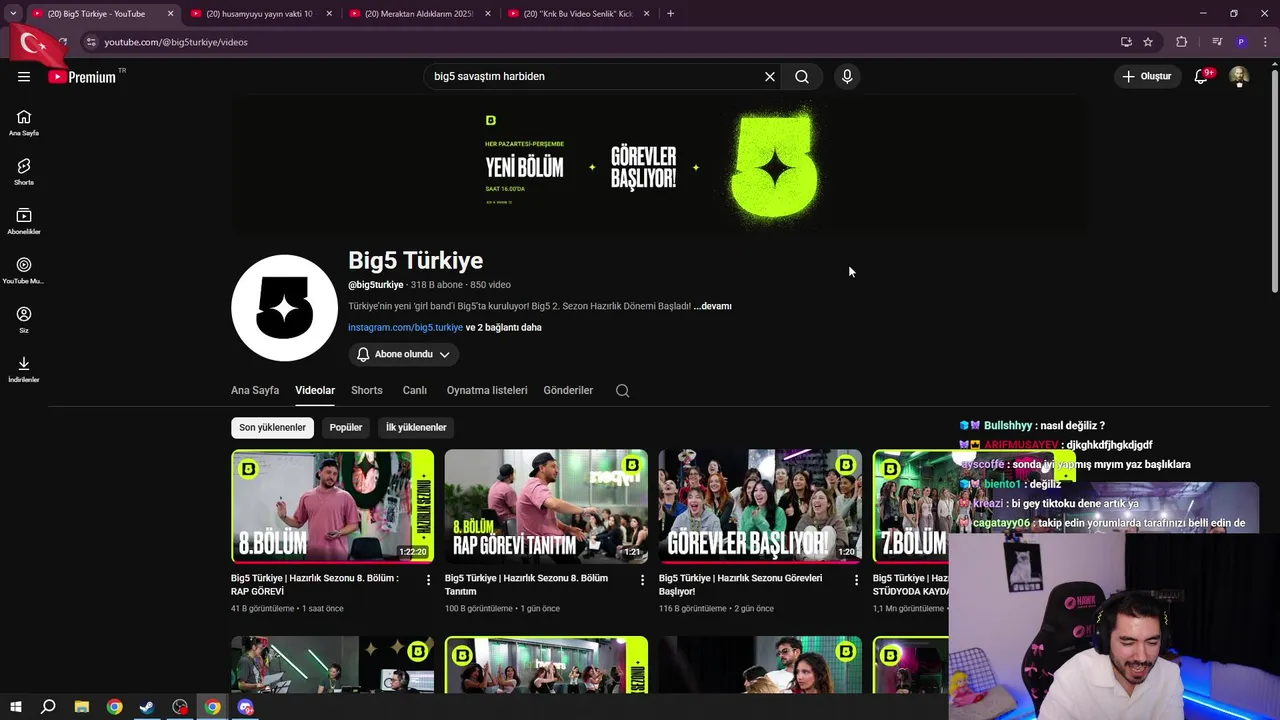The height and width of the screenshot is (720, 1280).
Task: Open the Windows Start menu
Action: (16, 707)
